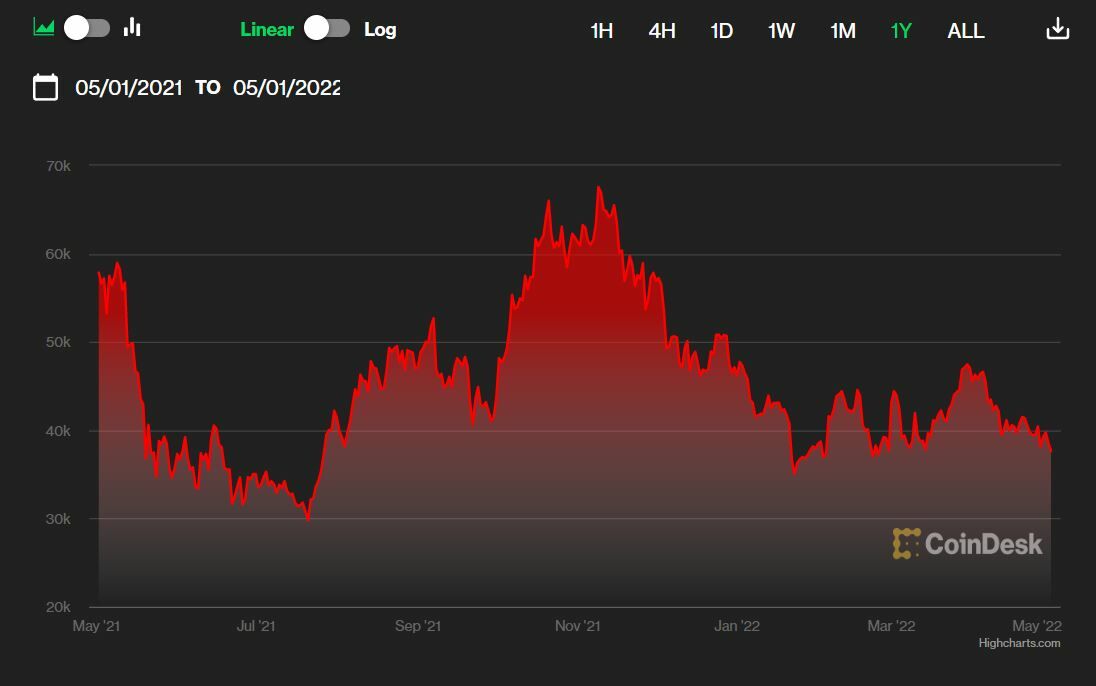Edit the end date 05/01/2022
The image size is (1096, 686).
[x=287, y=87]
